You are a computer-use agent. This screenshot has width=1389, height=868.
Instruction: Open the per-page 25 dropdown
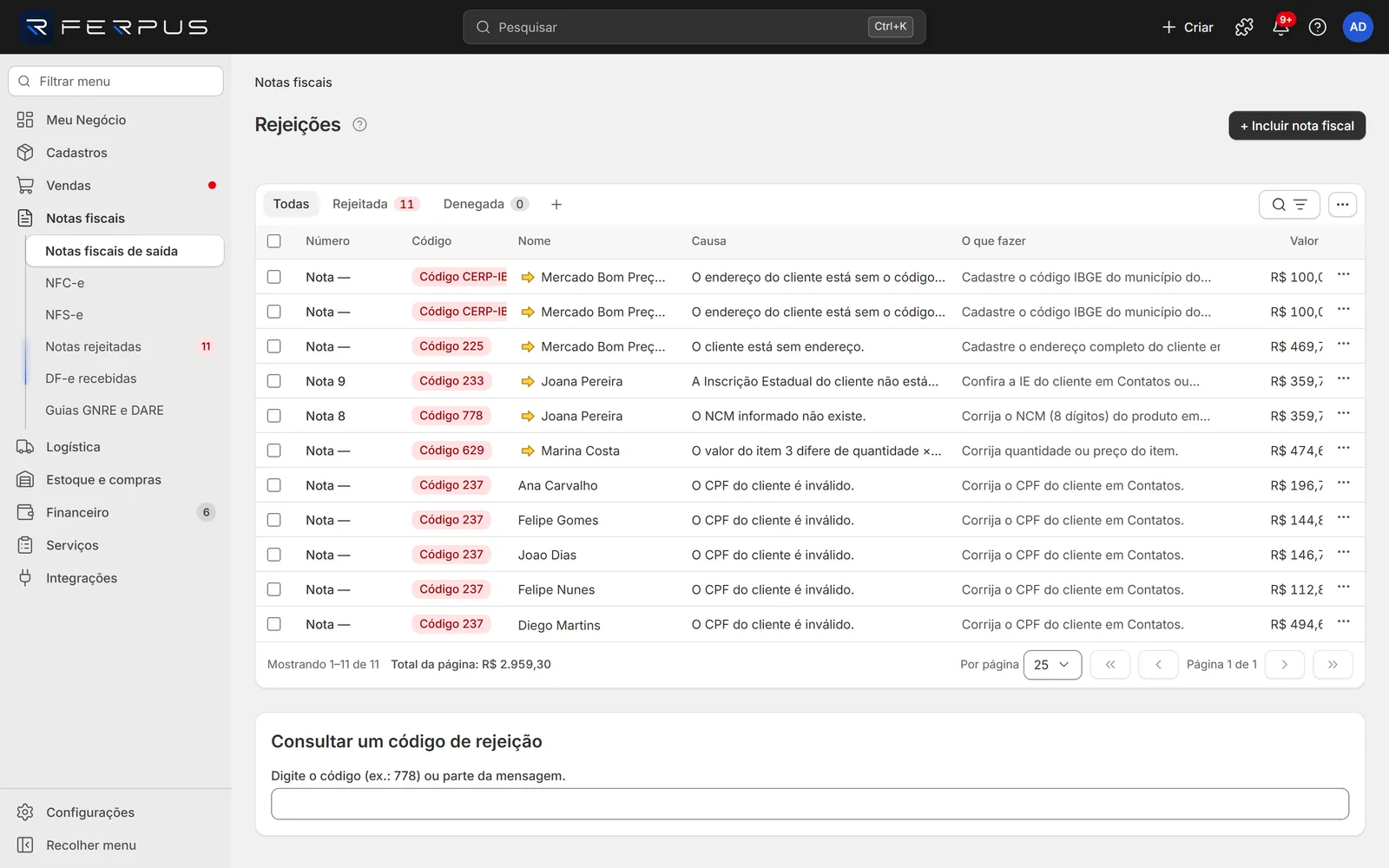click(x=1052, y=665)
